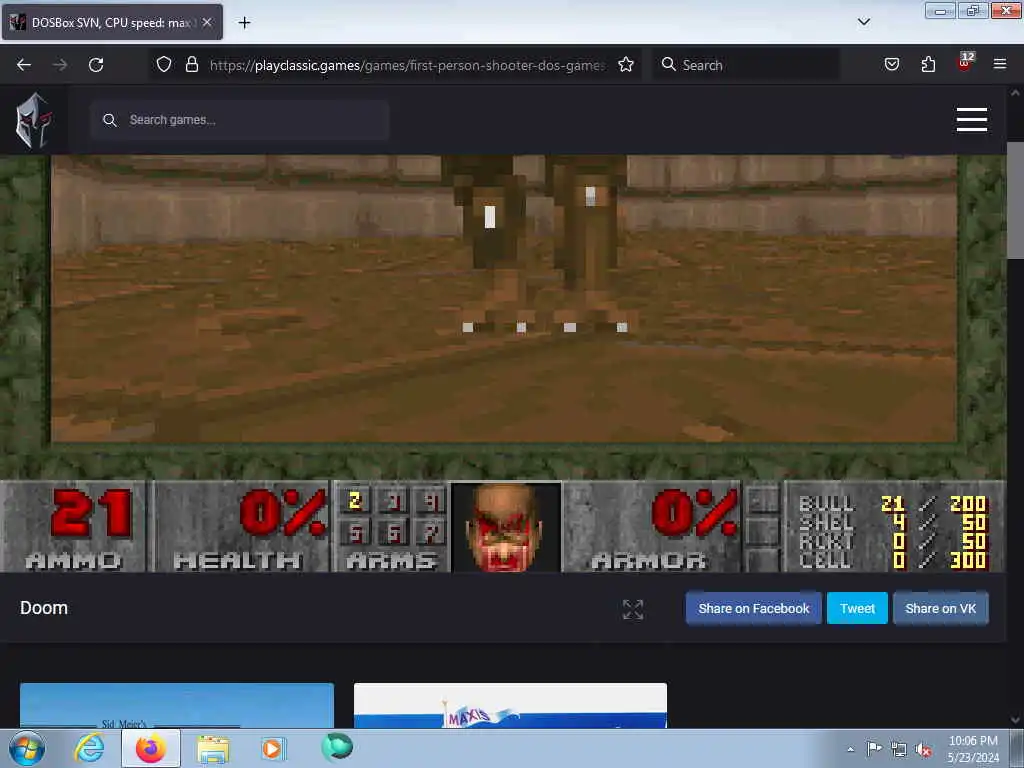Click the knight helmet site logo
Image resolution: width=1024 pixels, height=768 pixels.
point(34,120)
